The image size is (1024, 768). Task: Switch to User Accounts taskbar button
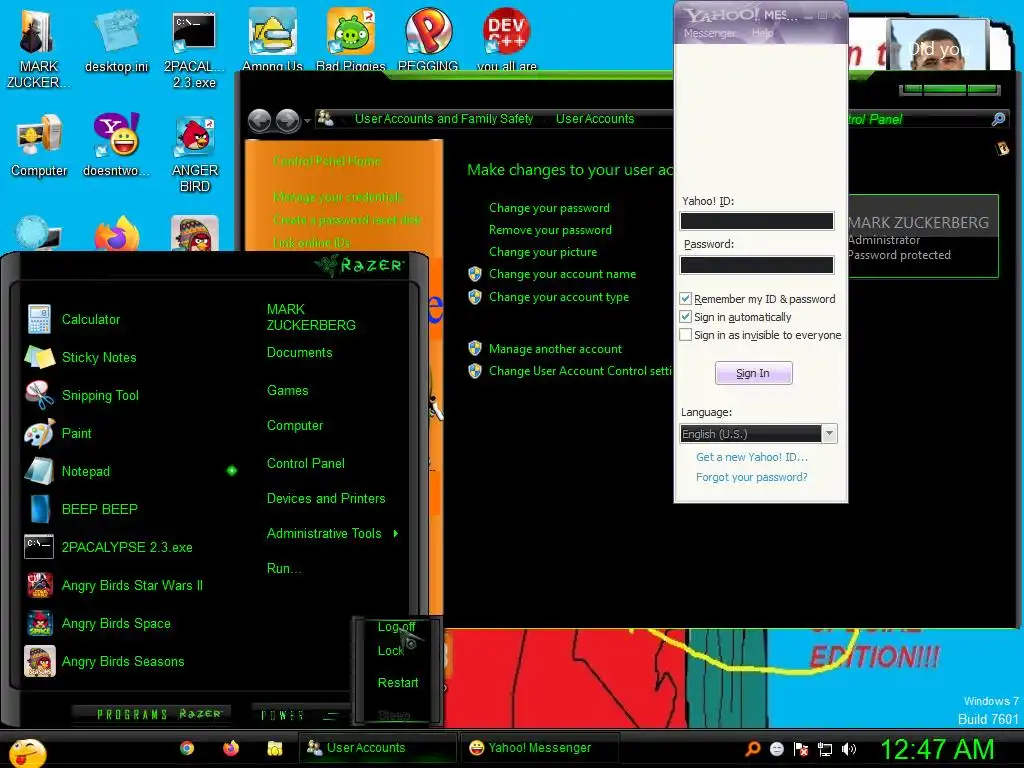[x=377, y=748]
